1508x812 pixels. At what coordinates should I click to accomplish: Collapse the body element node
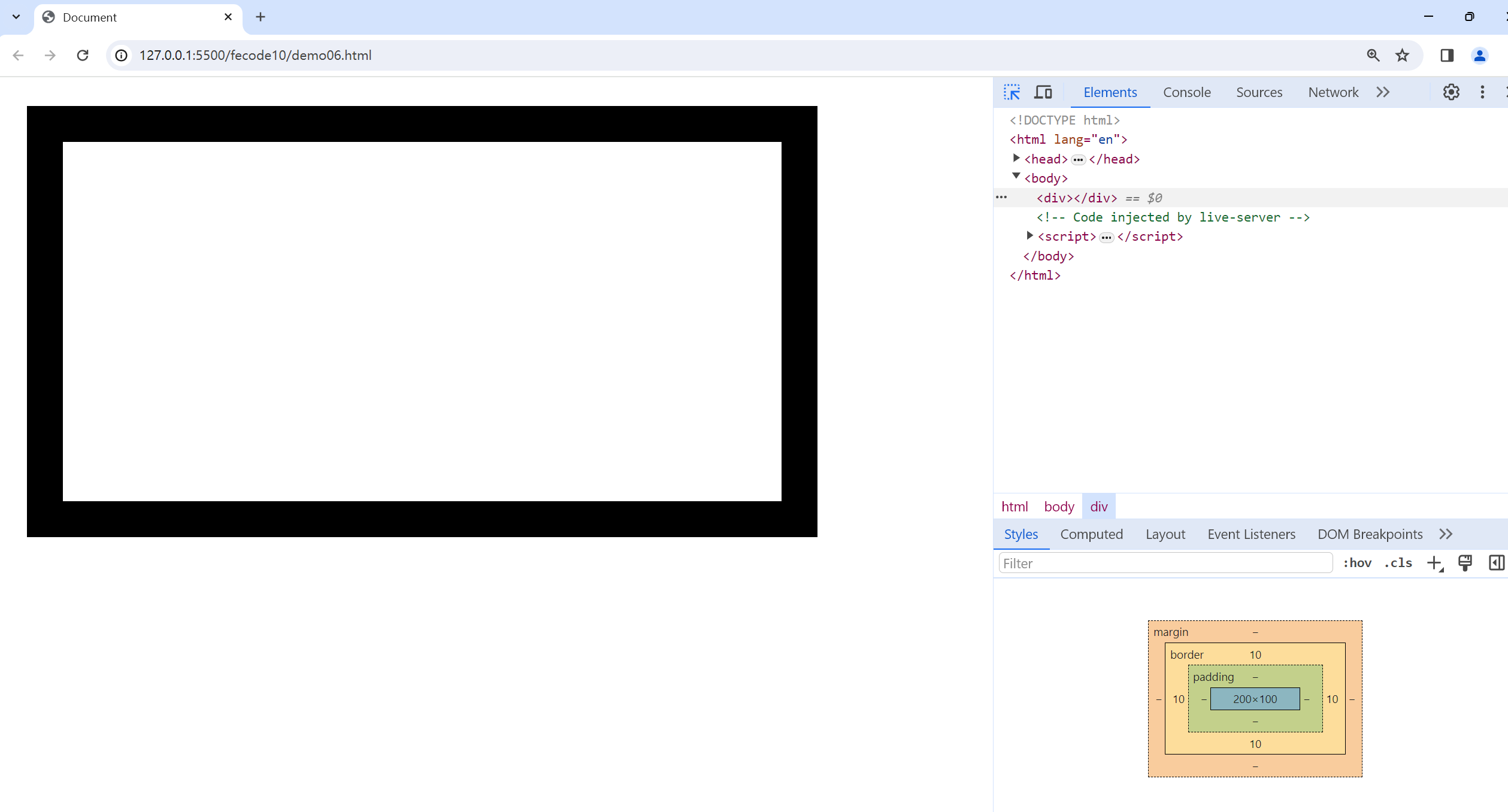1016,176
